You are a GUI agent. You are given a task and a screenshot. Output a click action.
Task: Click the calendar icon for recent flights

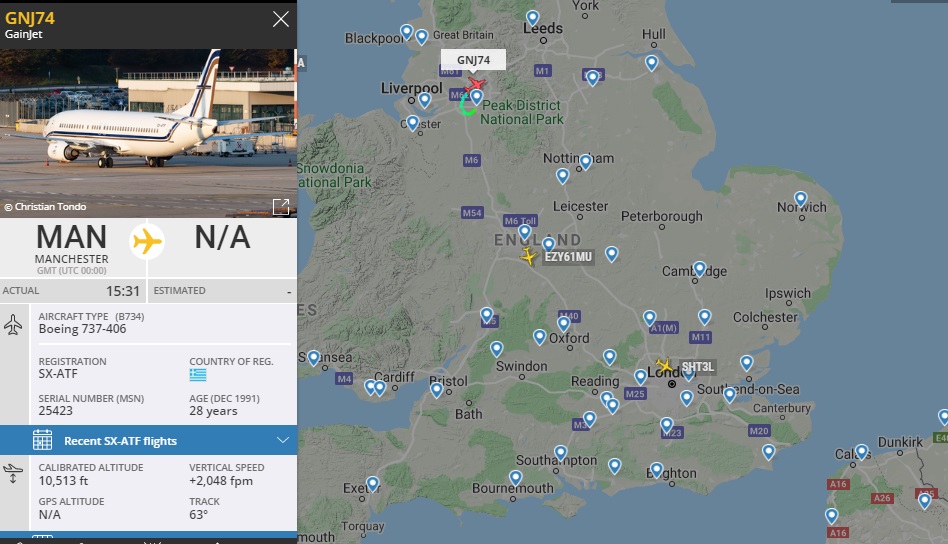coord(42,440)
